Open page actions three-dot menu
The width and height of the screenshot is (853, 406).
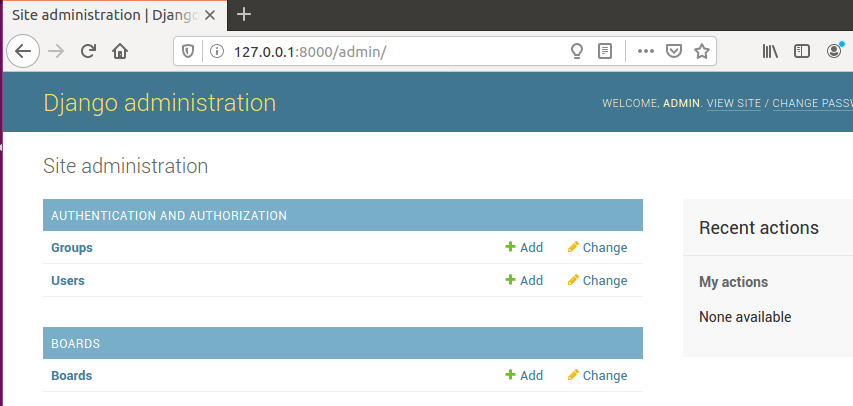pyautogui.click(x=645, y=52)
